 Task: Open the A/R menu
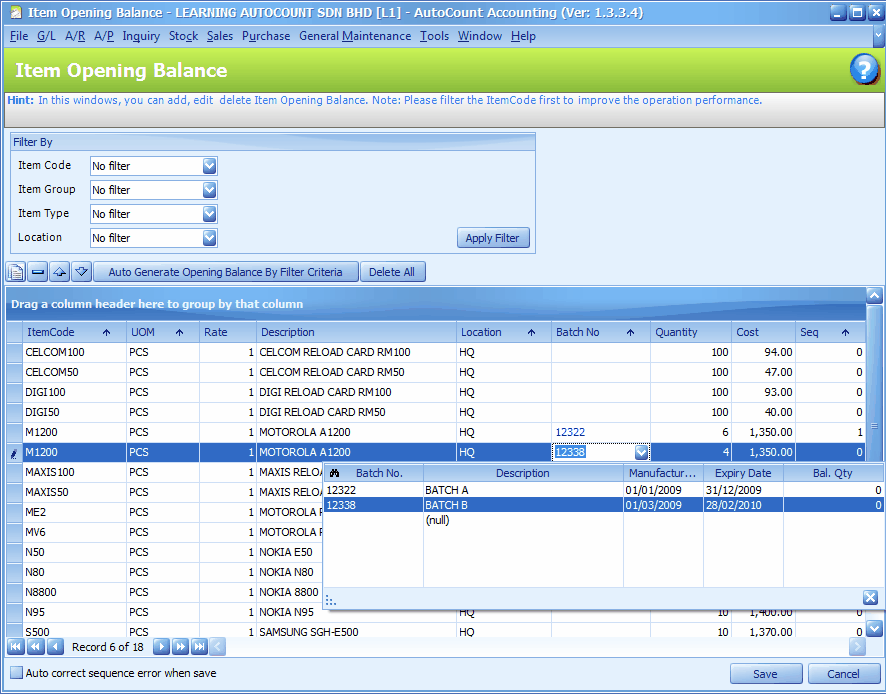75,36
